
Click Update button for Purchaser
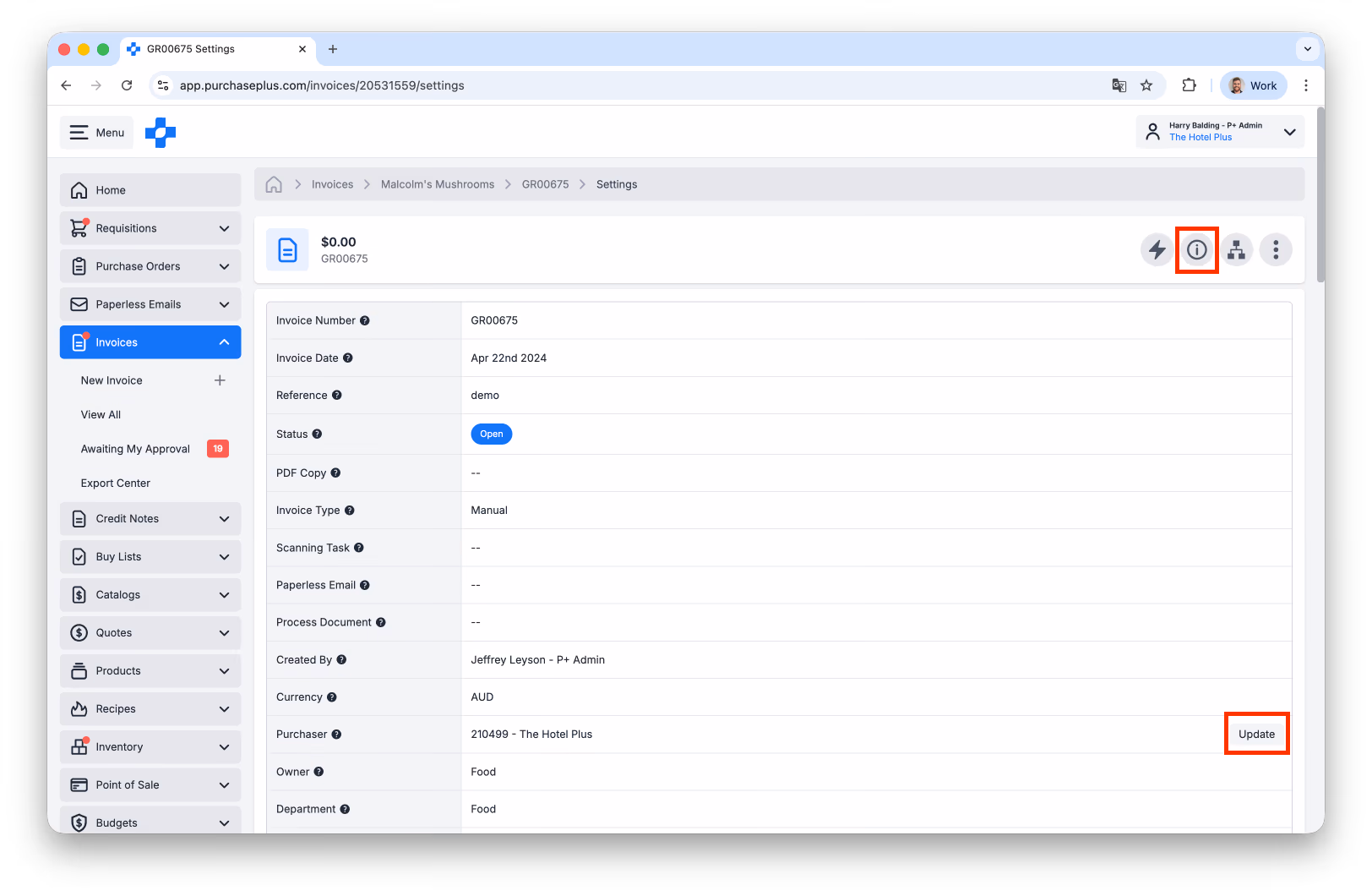click(x=1256, y=734)
